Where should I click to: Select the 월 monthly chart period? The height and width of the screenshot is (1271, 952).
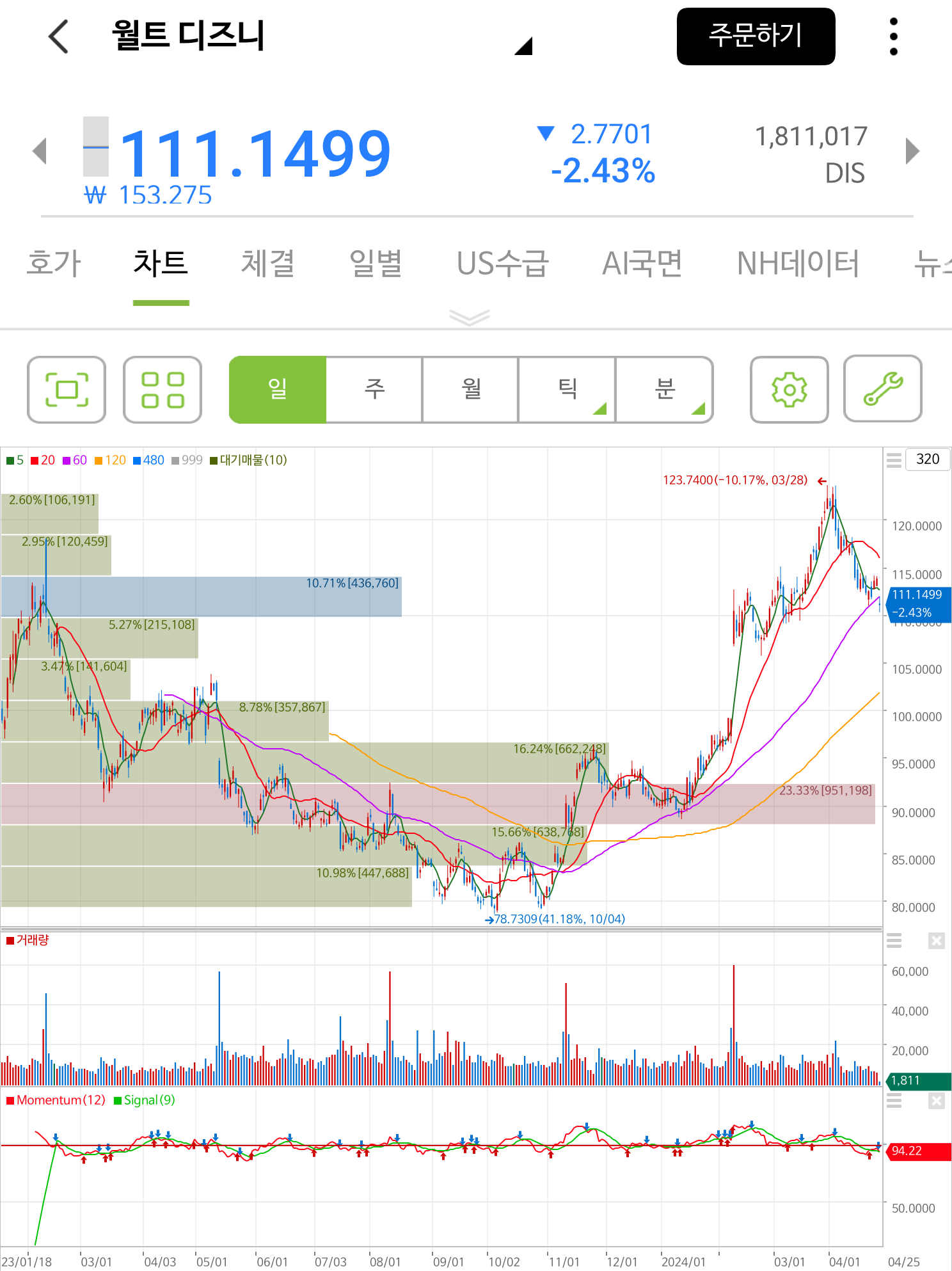click(x=471, y=389)
